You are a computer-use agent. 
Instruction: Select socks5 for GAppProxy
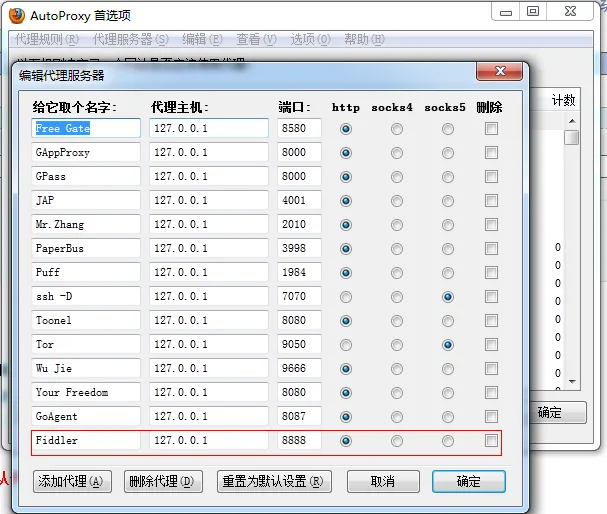[448, 153]
